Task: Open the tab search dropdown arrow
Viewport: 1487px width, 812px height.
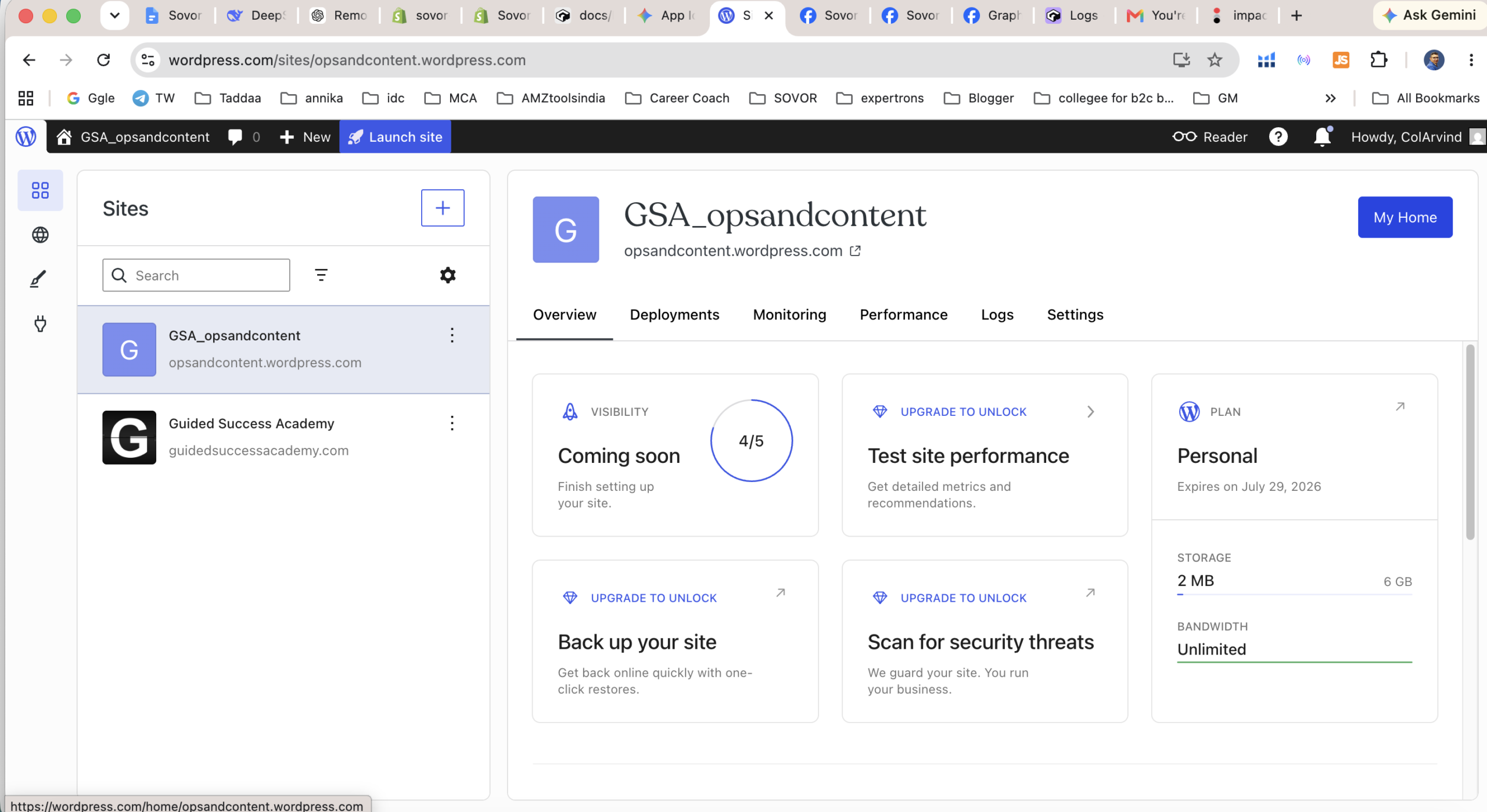Action: (114, 16)
